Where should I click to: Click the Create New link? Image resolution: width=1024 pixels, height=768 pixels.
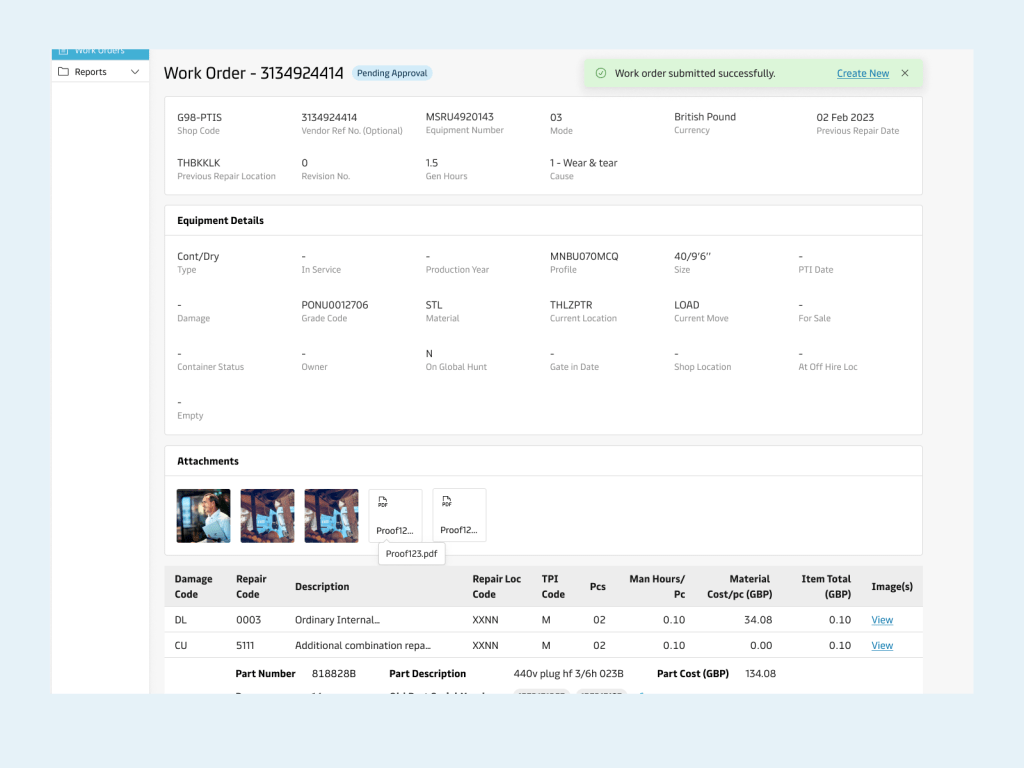862,73
